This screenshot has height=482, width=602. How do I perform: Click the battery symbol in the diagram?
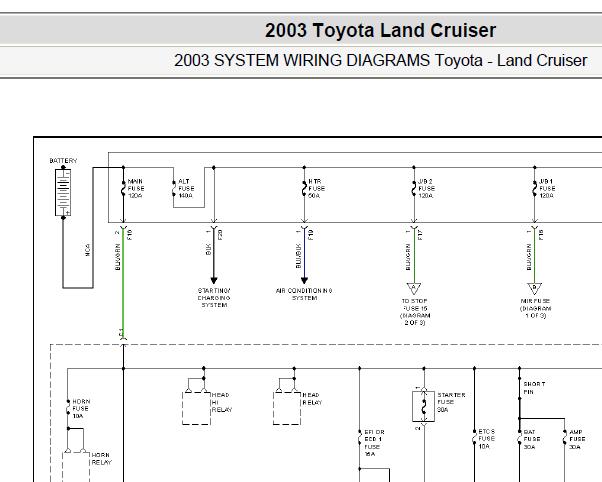[x=63, y=192]
